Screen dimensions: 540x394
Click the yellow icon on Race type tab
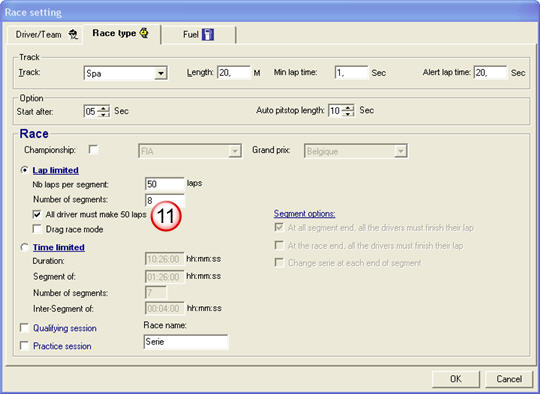(144, 33)
